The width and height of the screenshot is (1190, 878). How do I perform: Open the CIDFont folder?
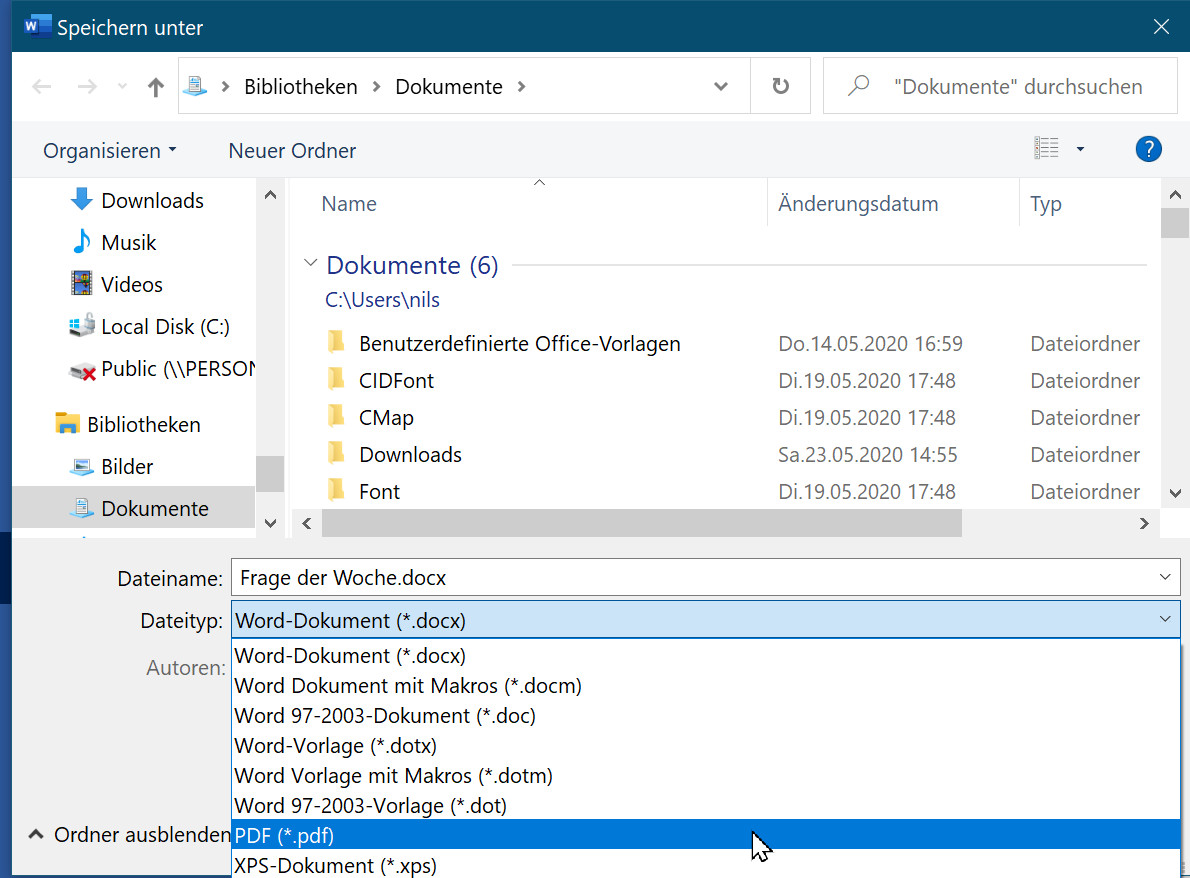396,381
